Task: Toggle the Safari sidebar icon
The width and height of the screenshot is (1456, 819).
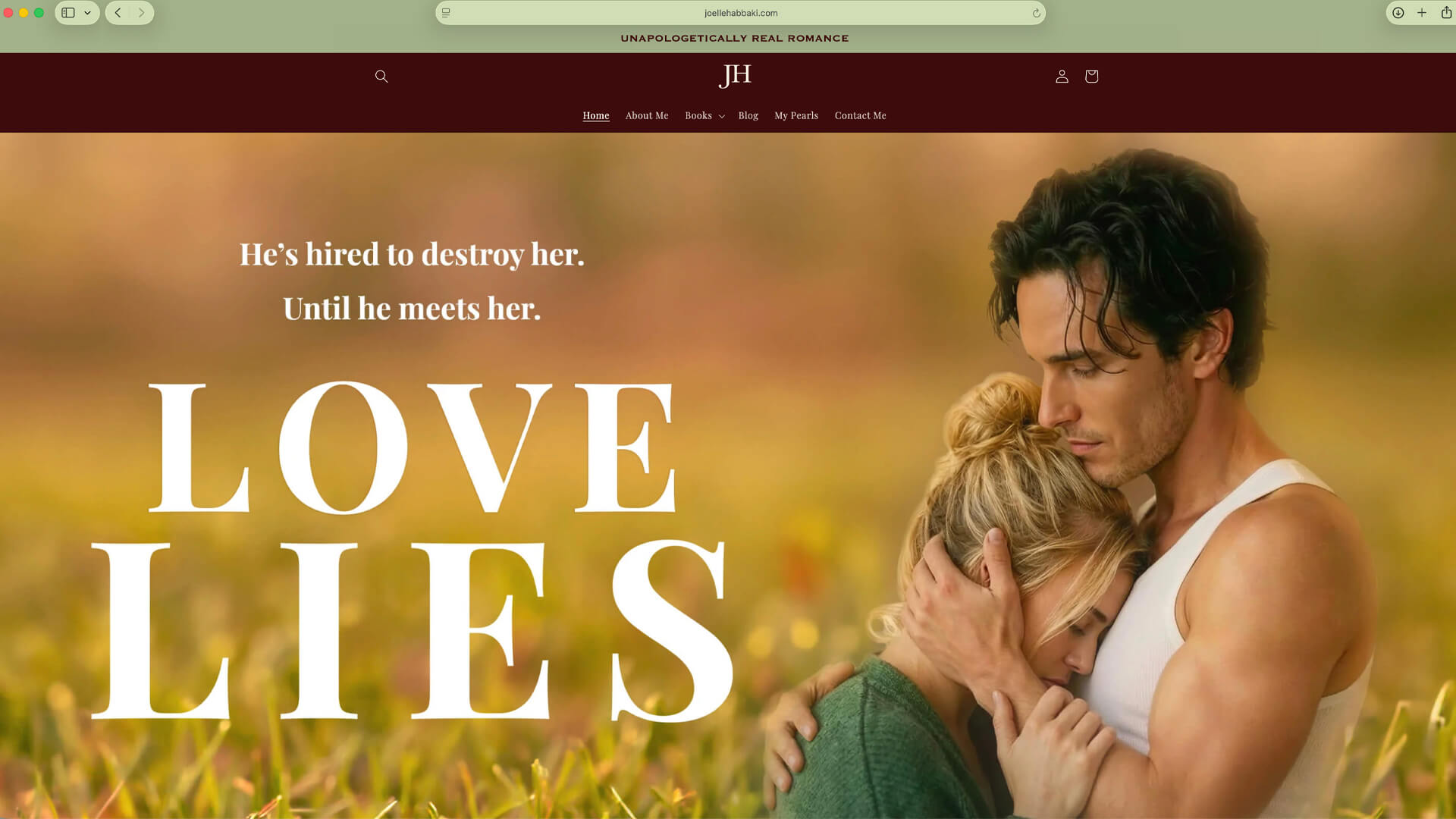Action: coord(68,13)
